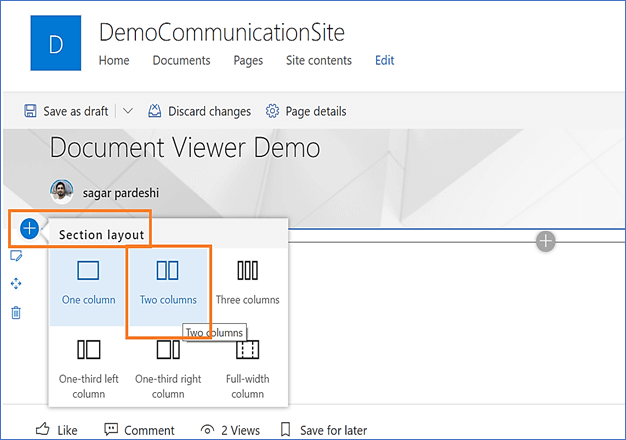Click the gray plus add web part button

coord(545,241)
